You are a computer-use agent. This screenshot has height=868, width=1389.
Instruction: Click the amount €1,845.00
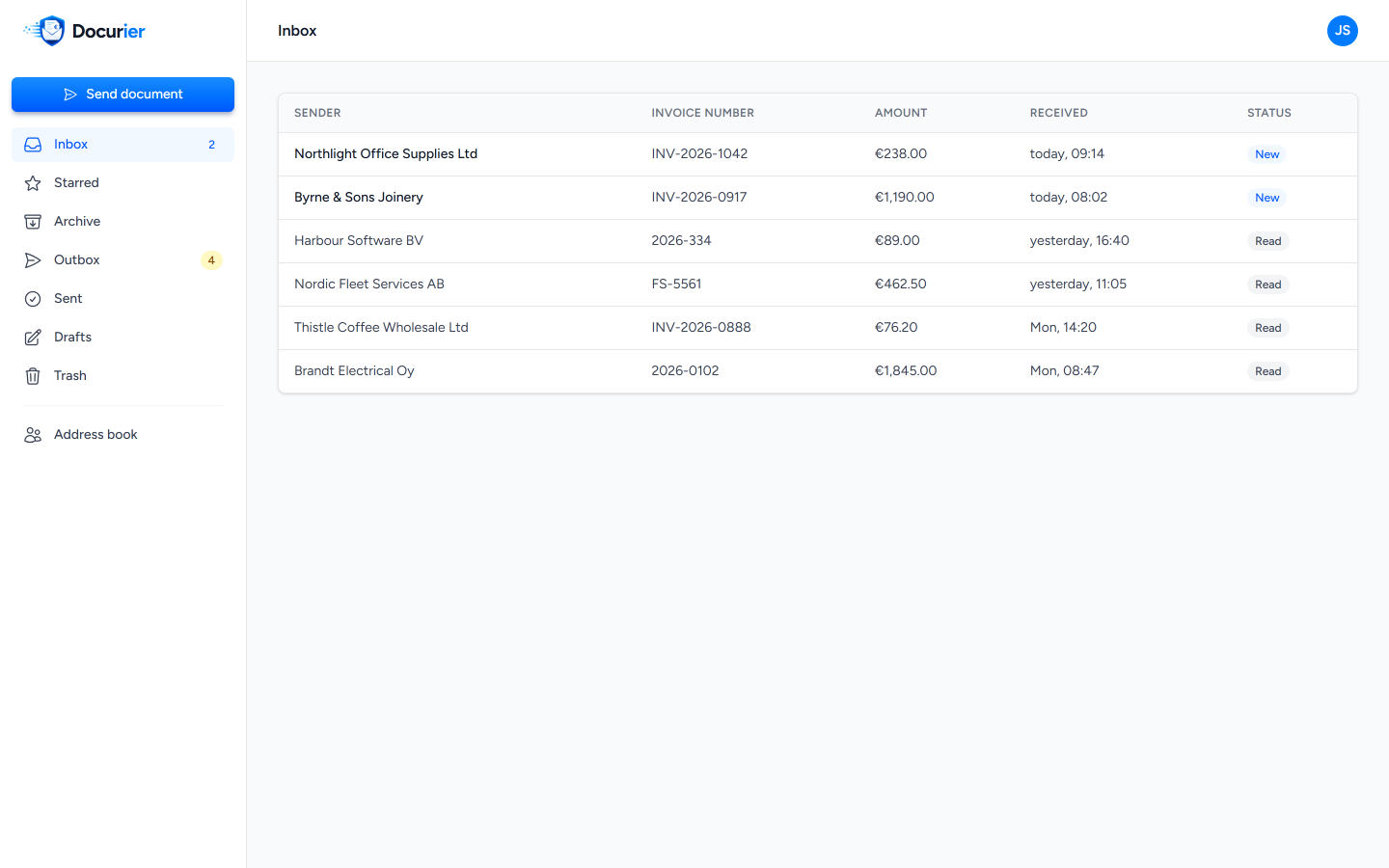906,371
